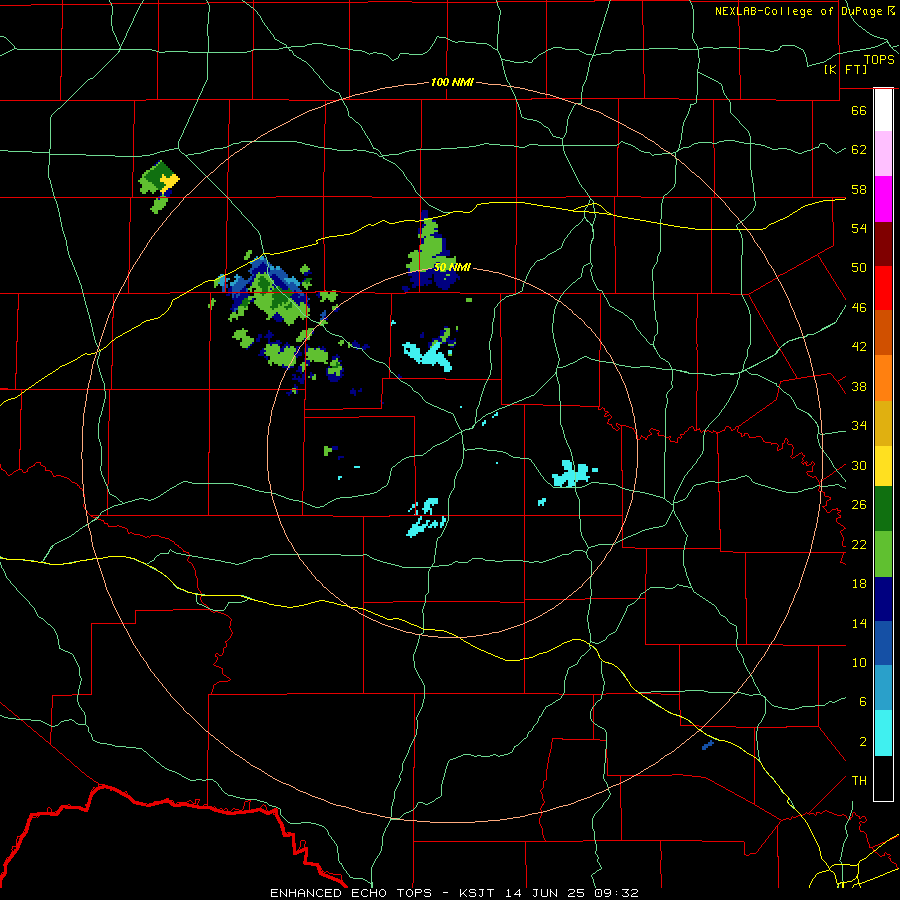Click the black TH threshold swatch
900x900 pixels.
click(883, 778)
